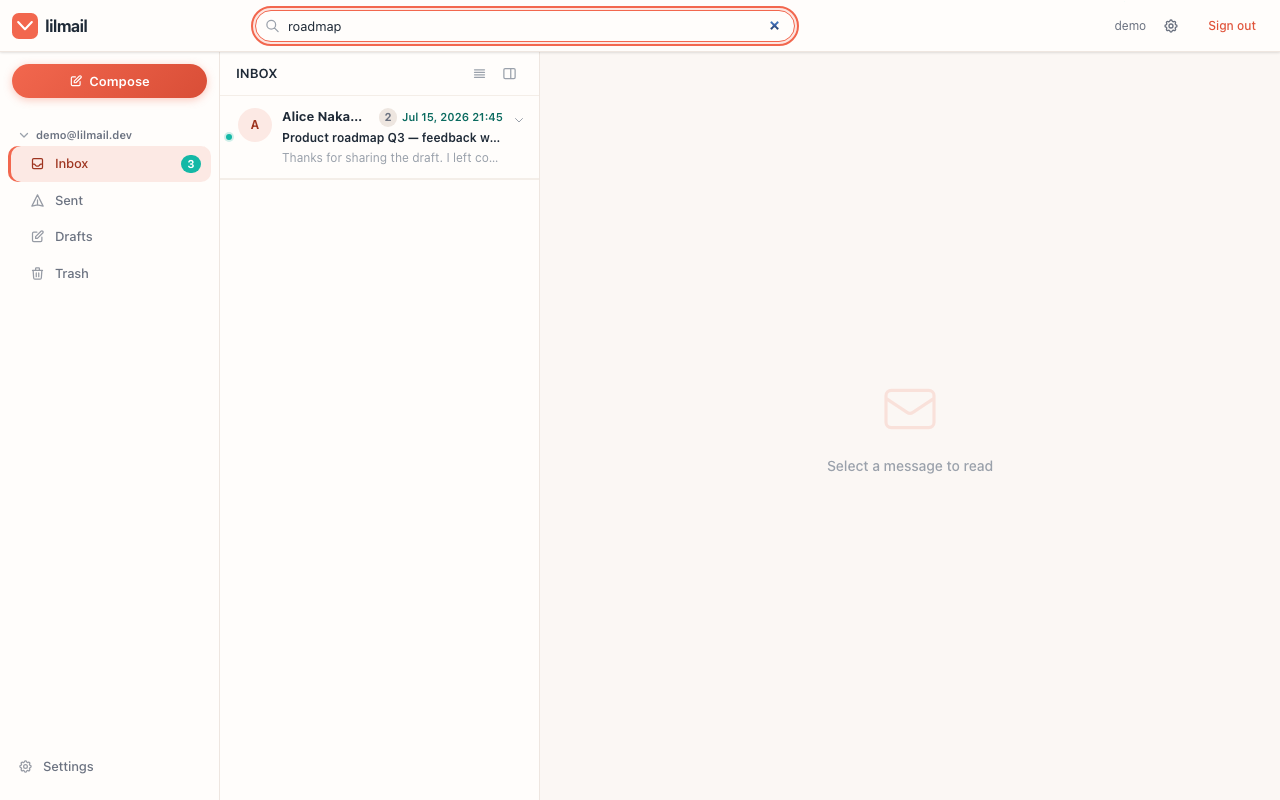Click the INBOX list heading
Image resolution: width=1280 pixels, height=800 pixels.
click(x=257, y=74)
